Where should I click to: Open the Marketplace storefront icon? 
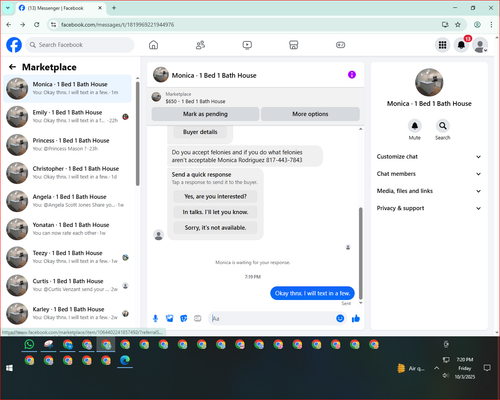[x=294, y=45]
